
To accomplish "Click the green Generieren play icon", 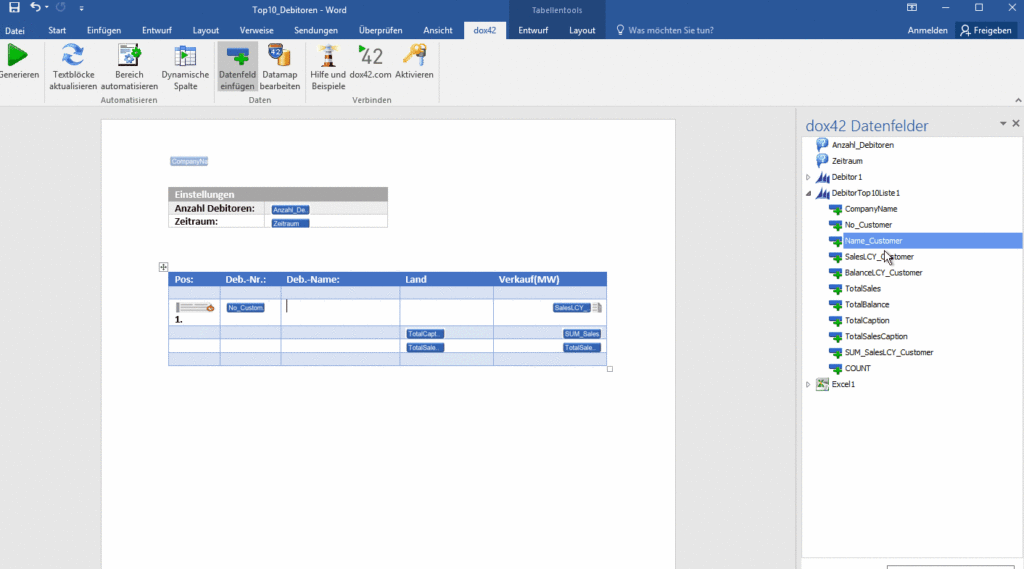I will click(17, 57).
